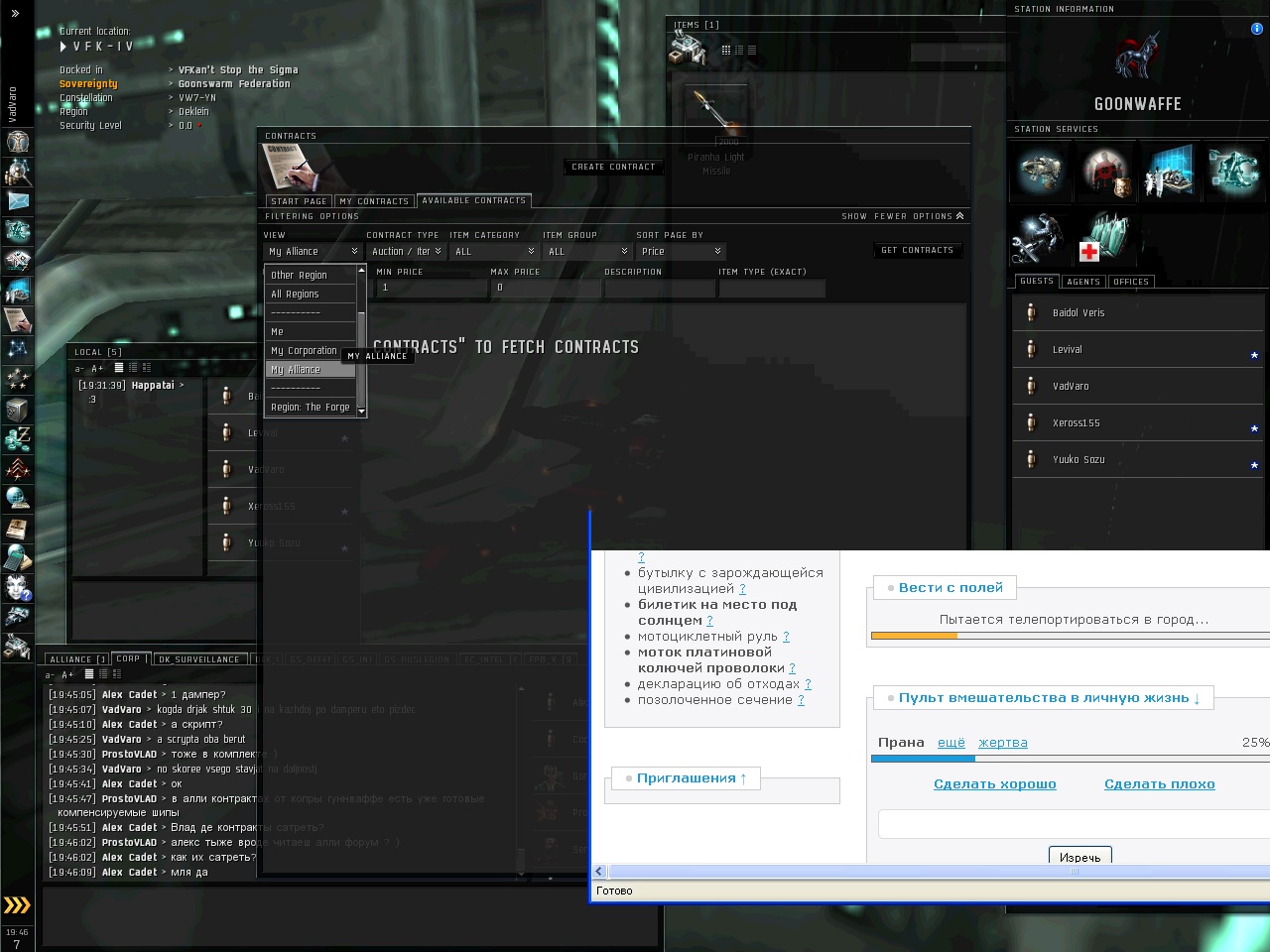Screen dimensions: 1270x952
Task: Click the Contracts window document icon
Action: pos(289,166)
